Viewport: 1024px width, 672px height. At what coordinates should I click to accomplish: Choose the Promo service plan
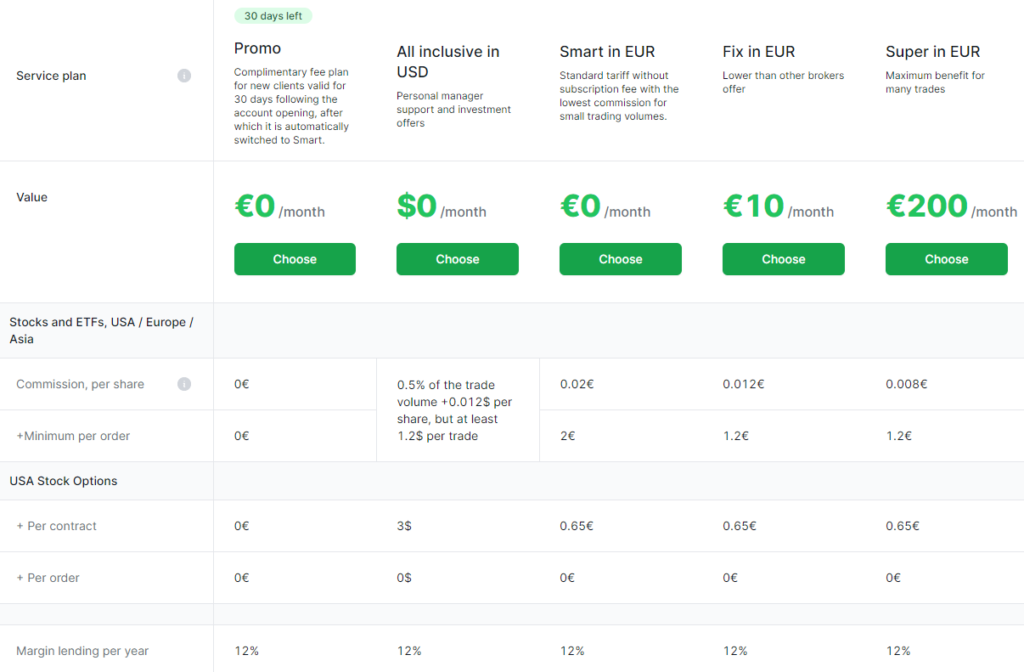[x=294, y=258]
